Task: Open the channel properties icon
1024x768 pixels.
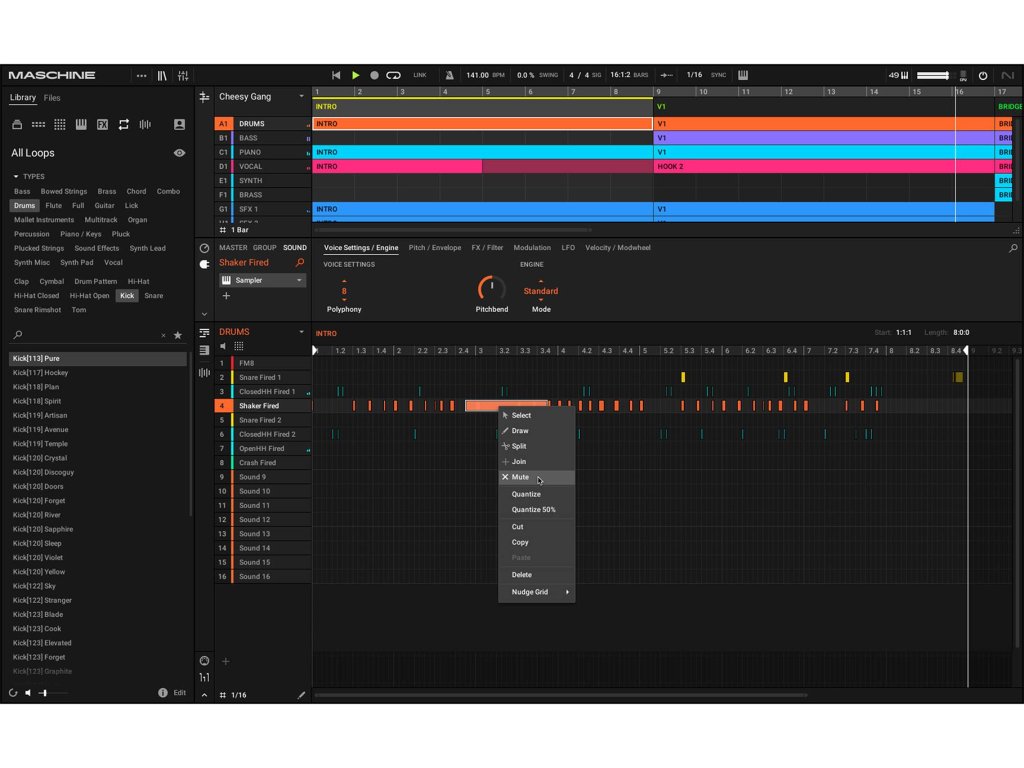Action: (204, 248)
